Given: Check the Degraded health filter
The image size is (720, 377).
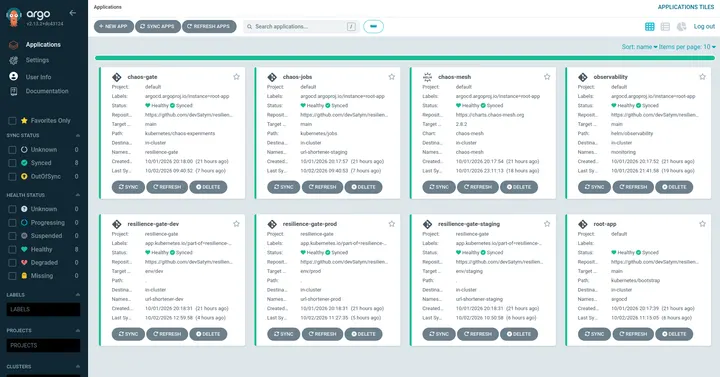Looking at the screenshot, I should (12, 263).
